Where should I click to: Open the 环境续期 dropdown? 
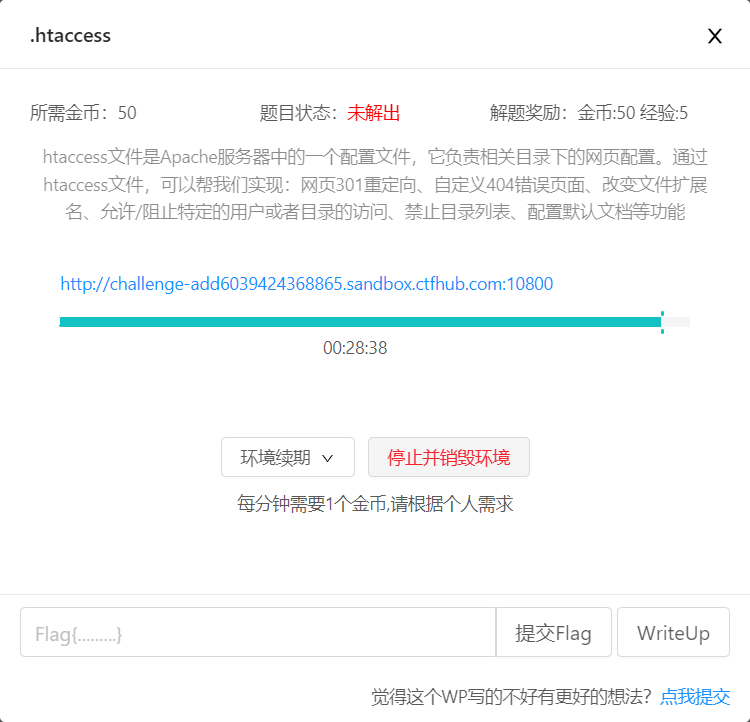coord(288,457)
